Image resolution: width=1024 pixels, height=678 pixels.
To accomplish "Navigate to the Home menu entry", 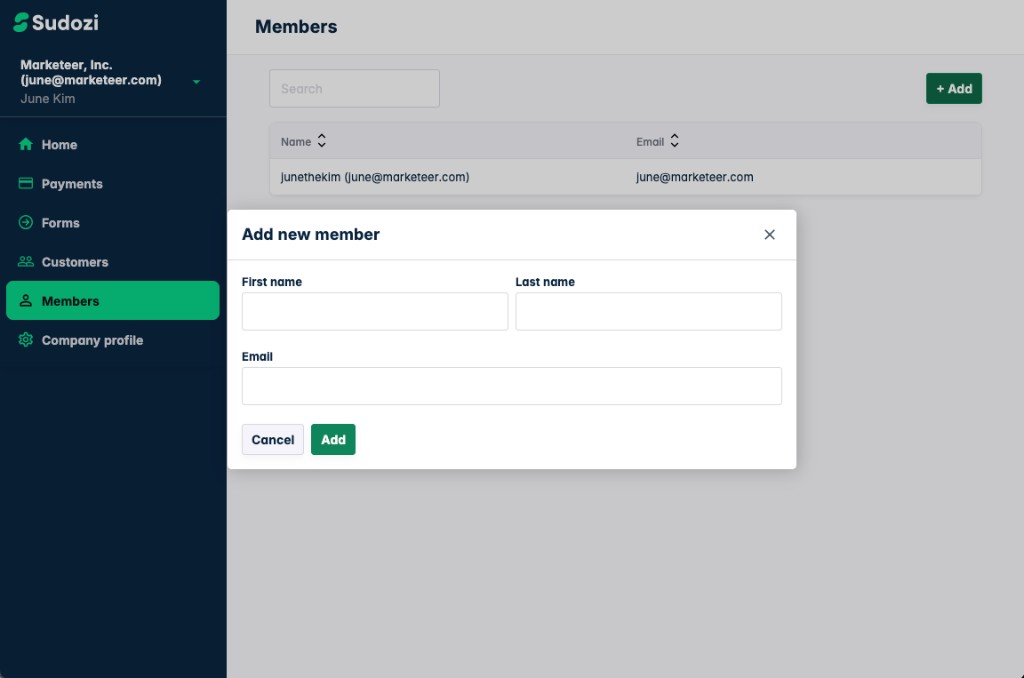I will (58, 144).
